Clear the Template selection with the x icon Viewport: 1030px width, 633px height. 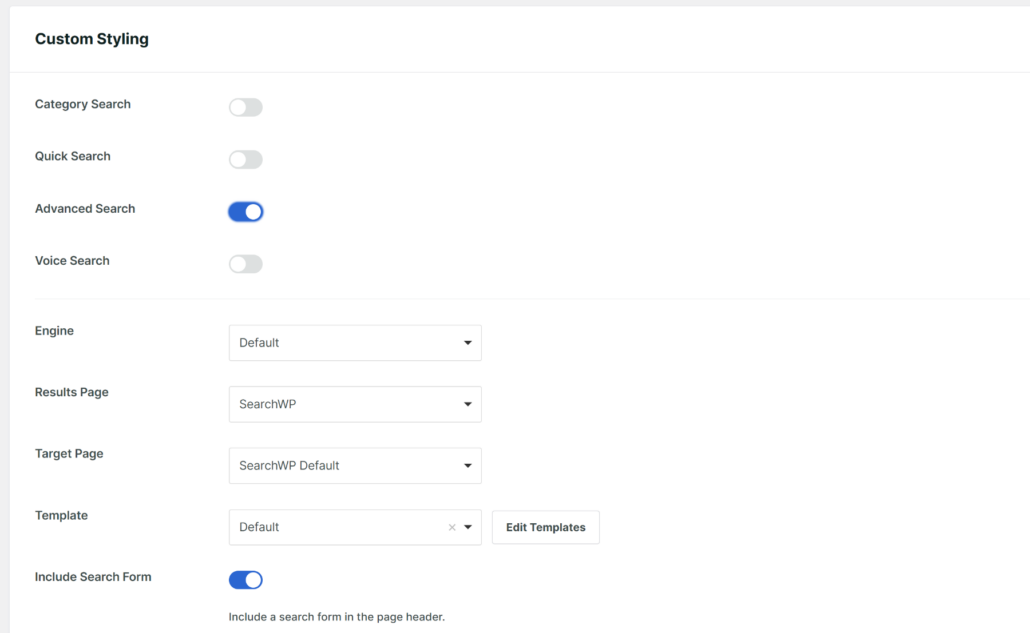click(x=452, y=527)
